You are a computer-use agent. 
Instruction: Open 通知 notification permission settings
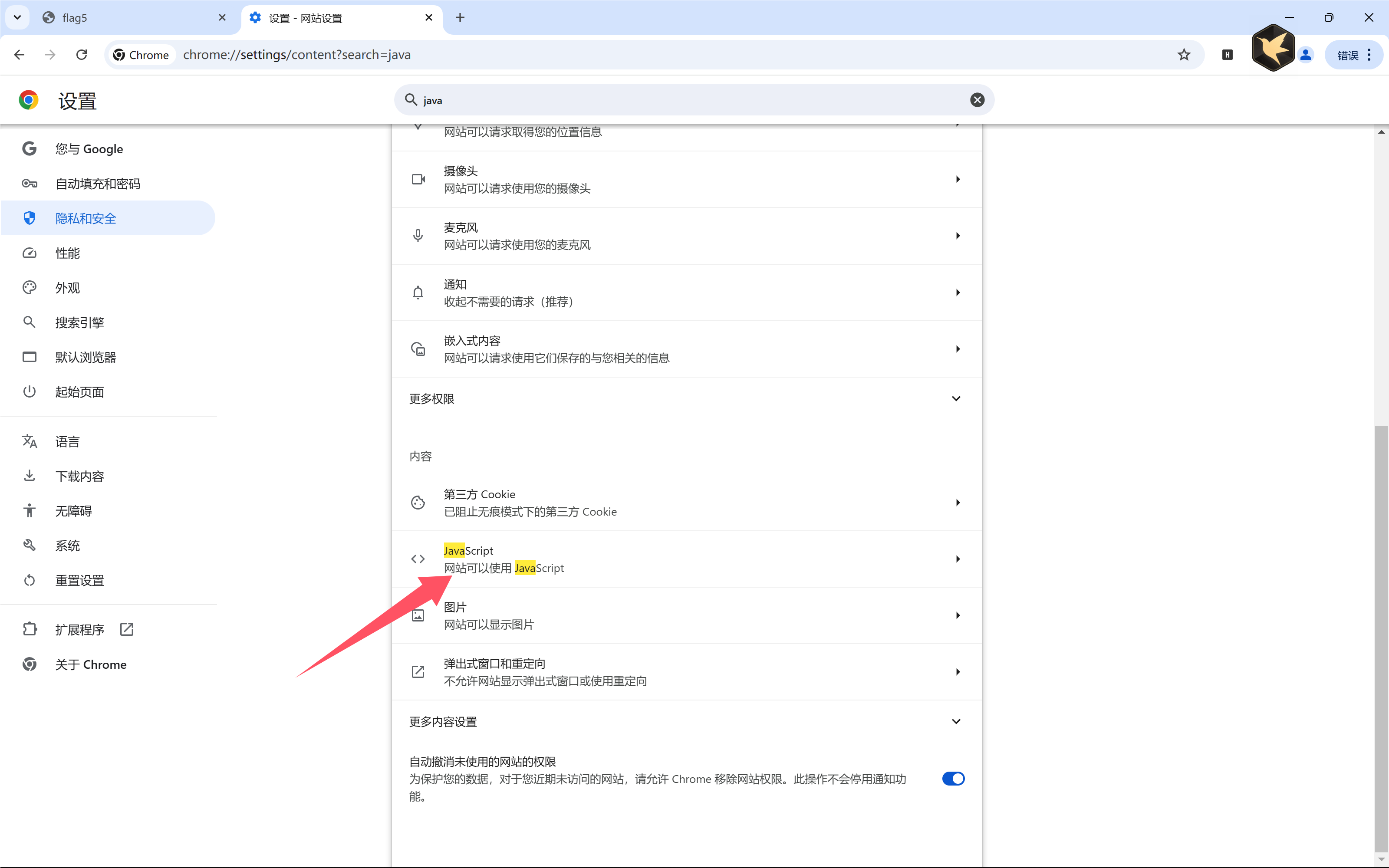click(x=687, y=292)
